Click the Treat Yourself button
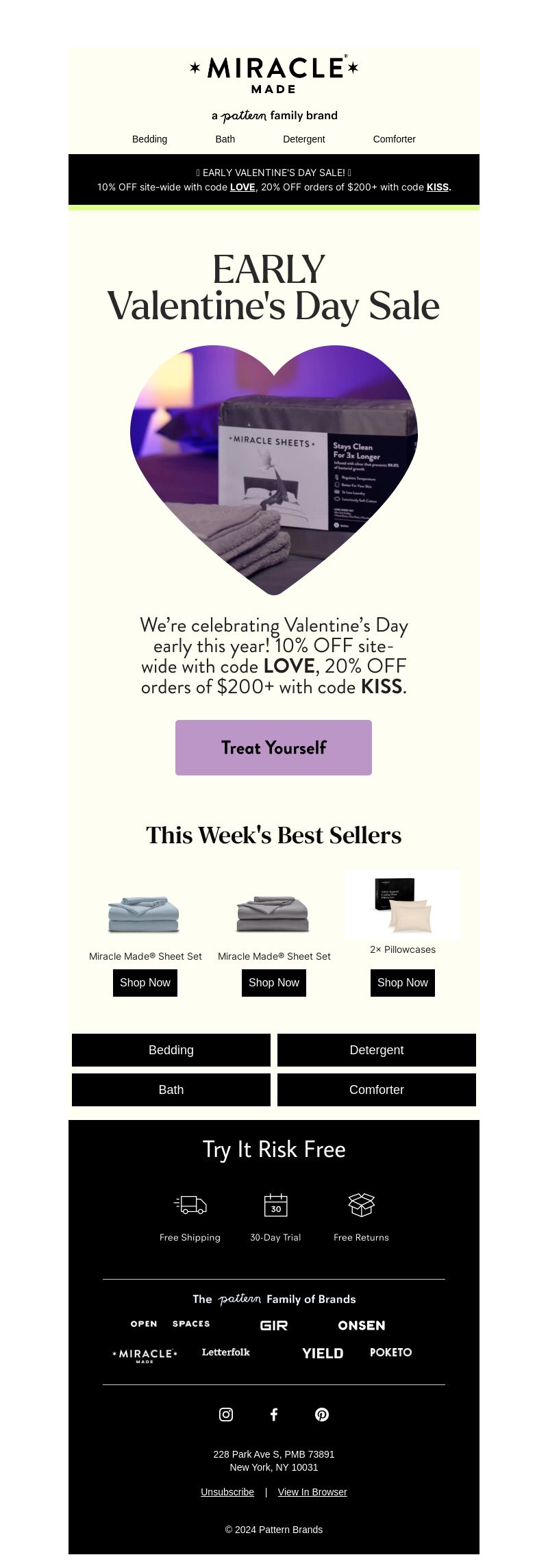The width and height of the screenshot is (548, 1568). [273, 747]
